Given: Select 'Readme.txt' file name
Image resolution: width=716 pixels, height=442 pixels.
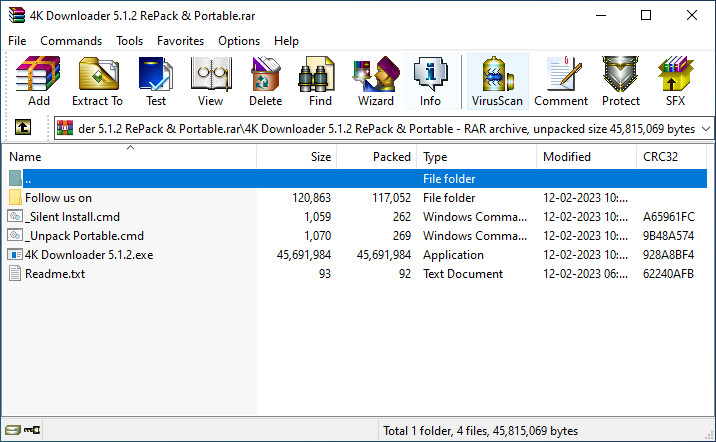Looking at the screenshot, I should point(55,274).
